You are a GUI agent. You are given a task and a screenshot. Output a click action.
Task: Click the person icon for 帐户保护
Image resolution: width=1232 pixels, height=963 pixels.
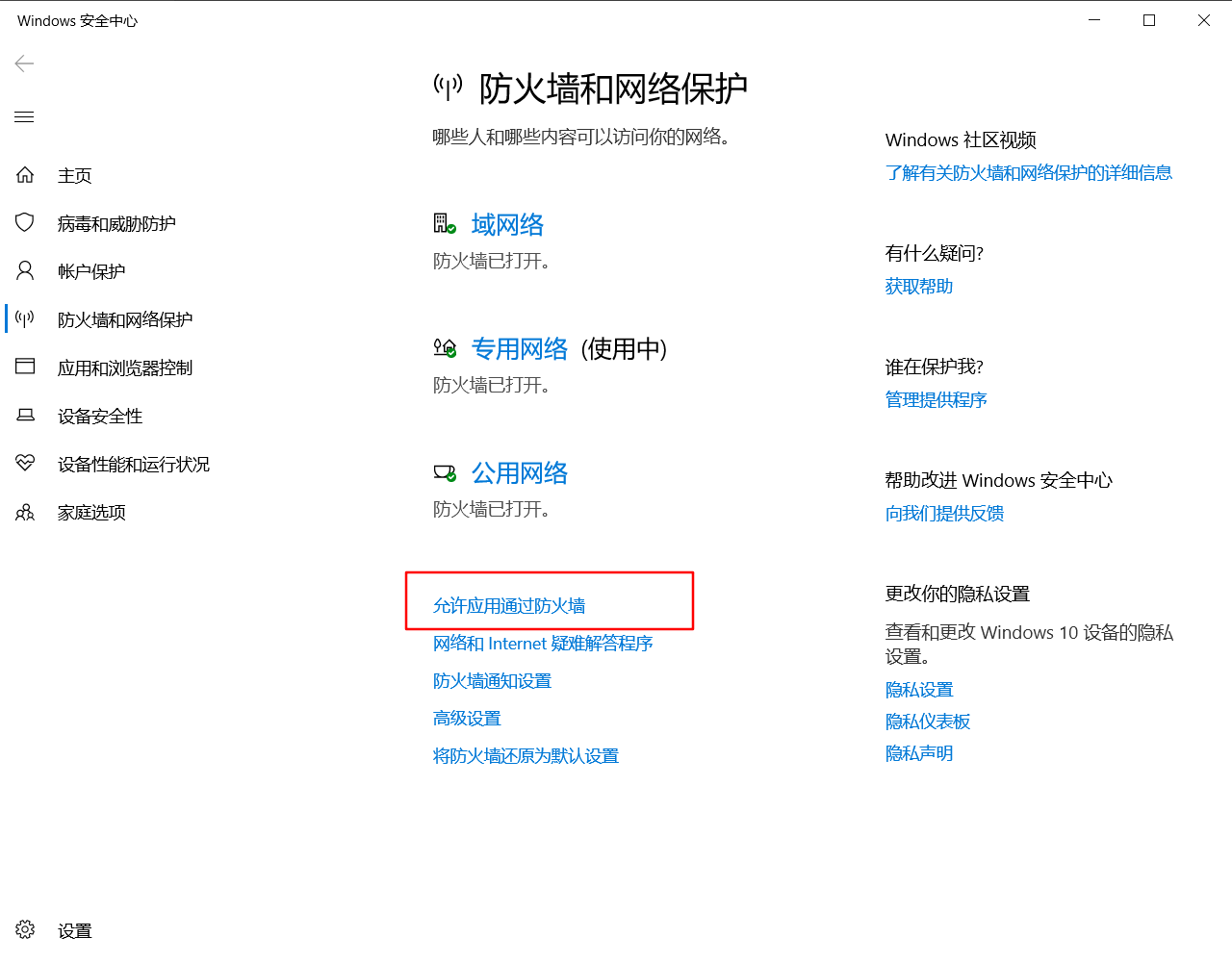pyautogui.click(x=25, y=270)
